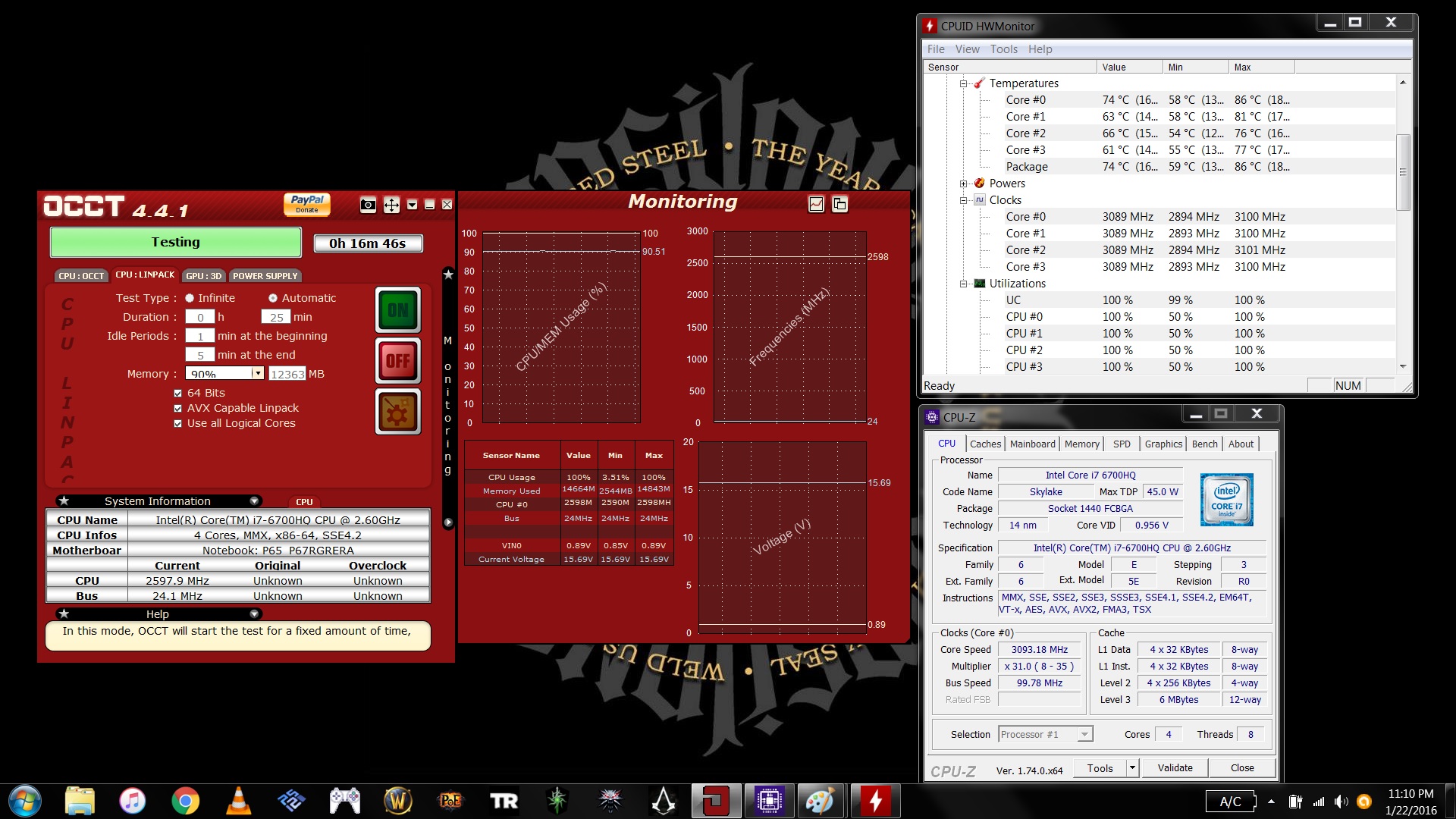Switch to POWER SUPPLY tab

tap(265, 276)
